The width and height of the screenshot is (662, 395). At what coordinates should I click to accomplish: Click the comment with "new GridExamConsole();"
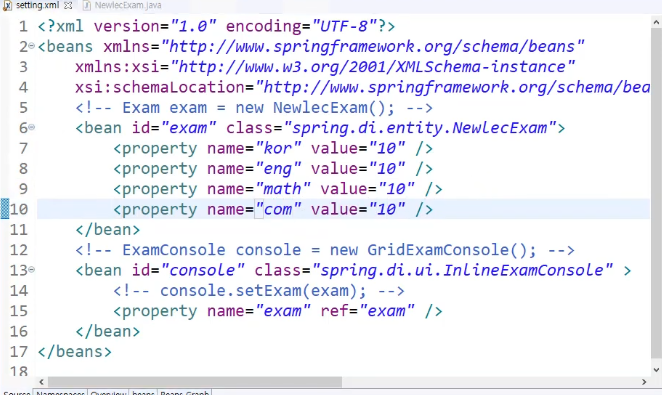click(x=325, y=250)
